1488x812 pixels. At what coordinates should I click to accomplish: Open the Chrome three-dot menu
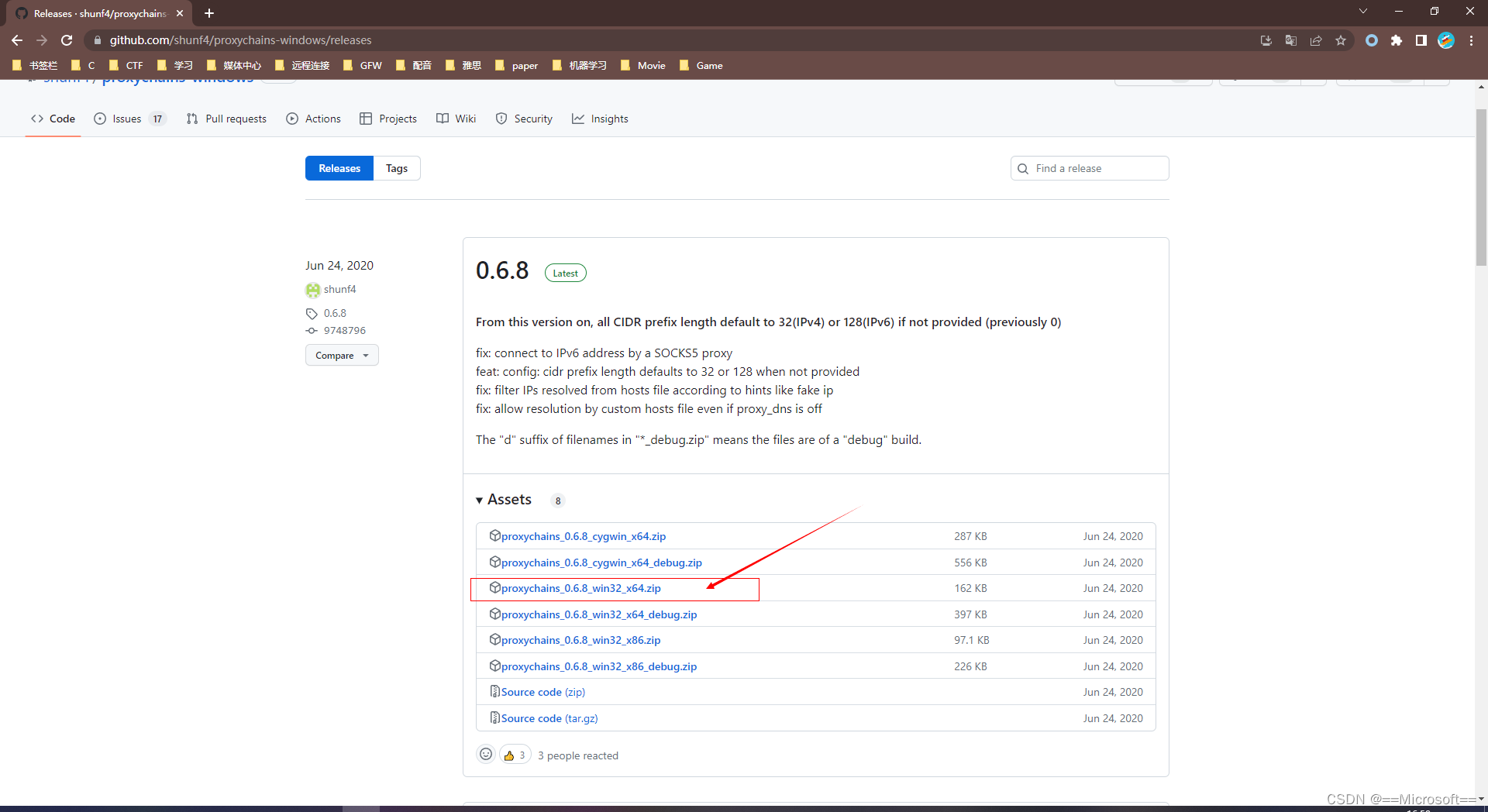1471,40
